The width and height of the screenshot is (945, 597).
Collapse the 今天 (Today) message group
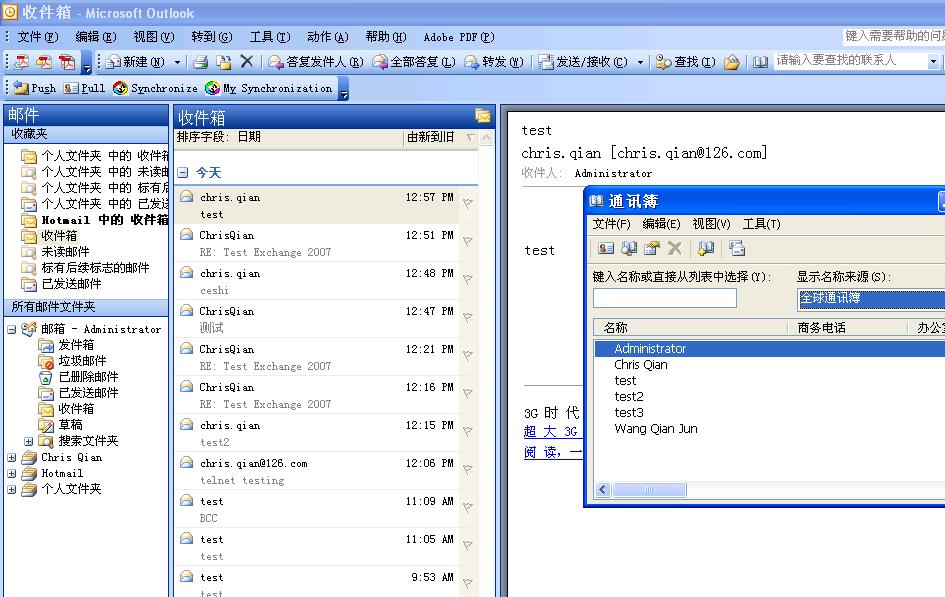point(183,173)
